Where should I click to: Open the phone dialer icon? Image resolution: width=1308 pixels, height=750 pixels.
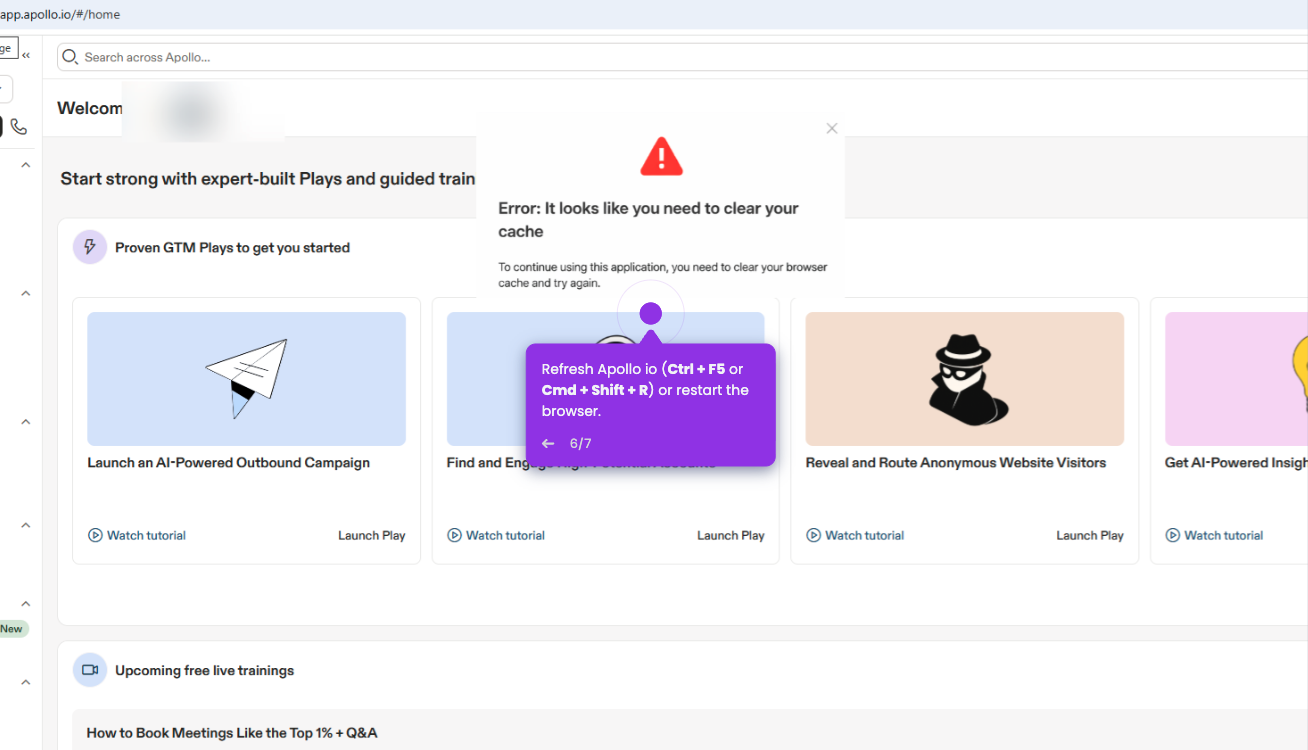(x=19, y=127)
